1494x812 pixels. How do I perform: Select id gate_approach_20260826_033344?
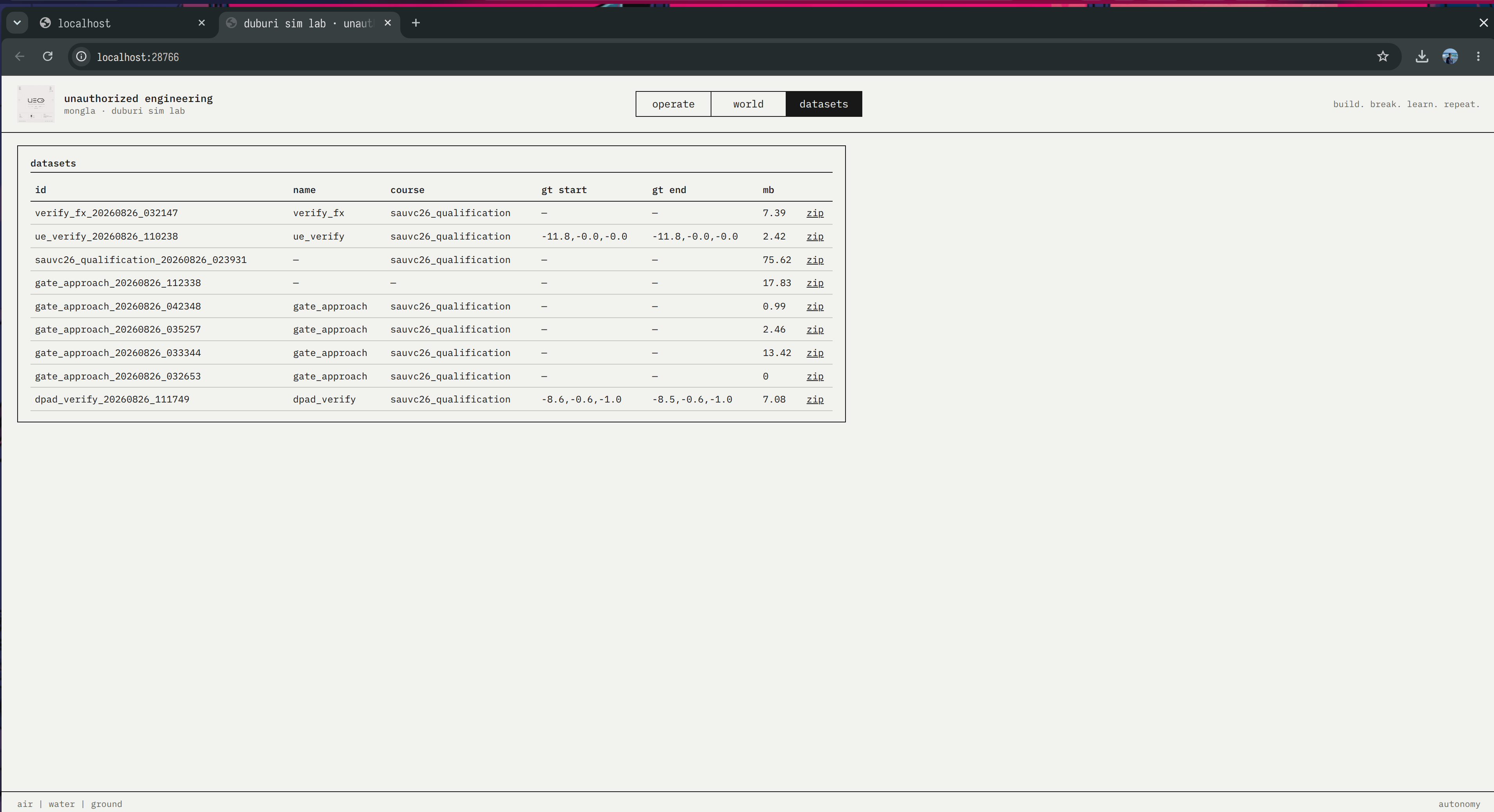coord(118,353)
